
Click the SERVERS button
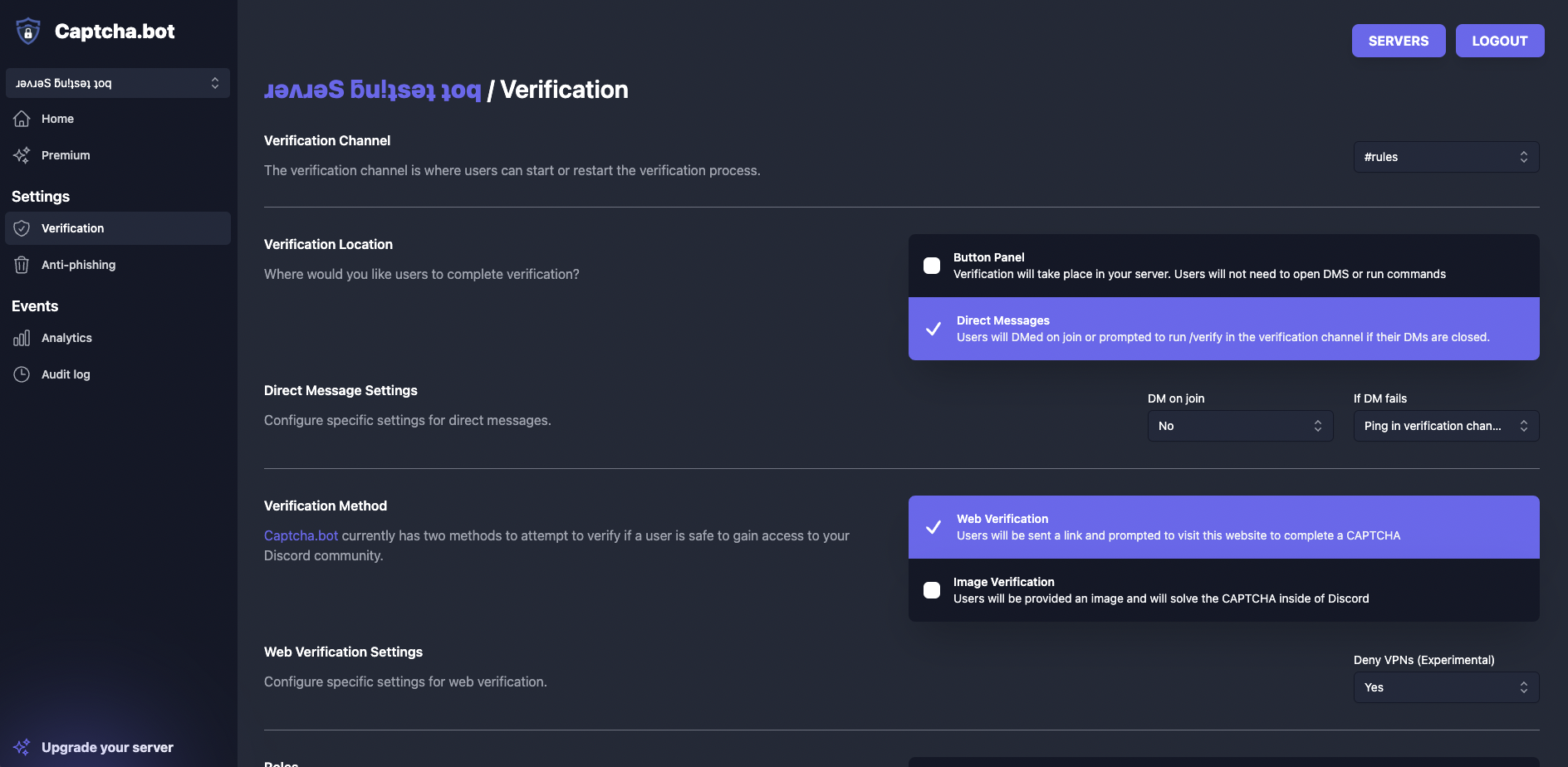1398,40
